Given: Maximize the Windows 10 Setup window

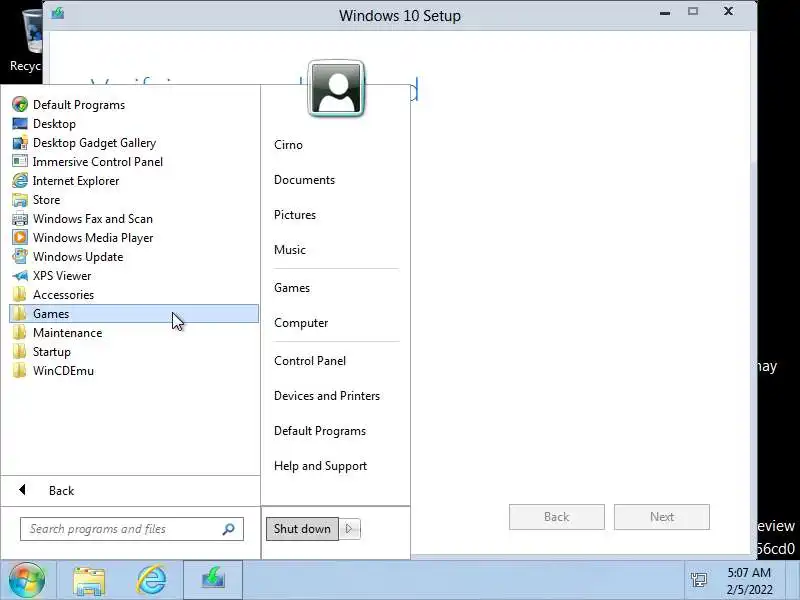Looking at the screenshot, I should (693, 11).
